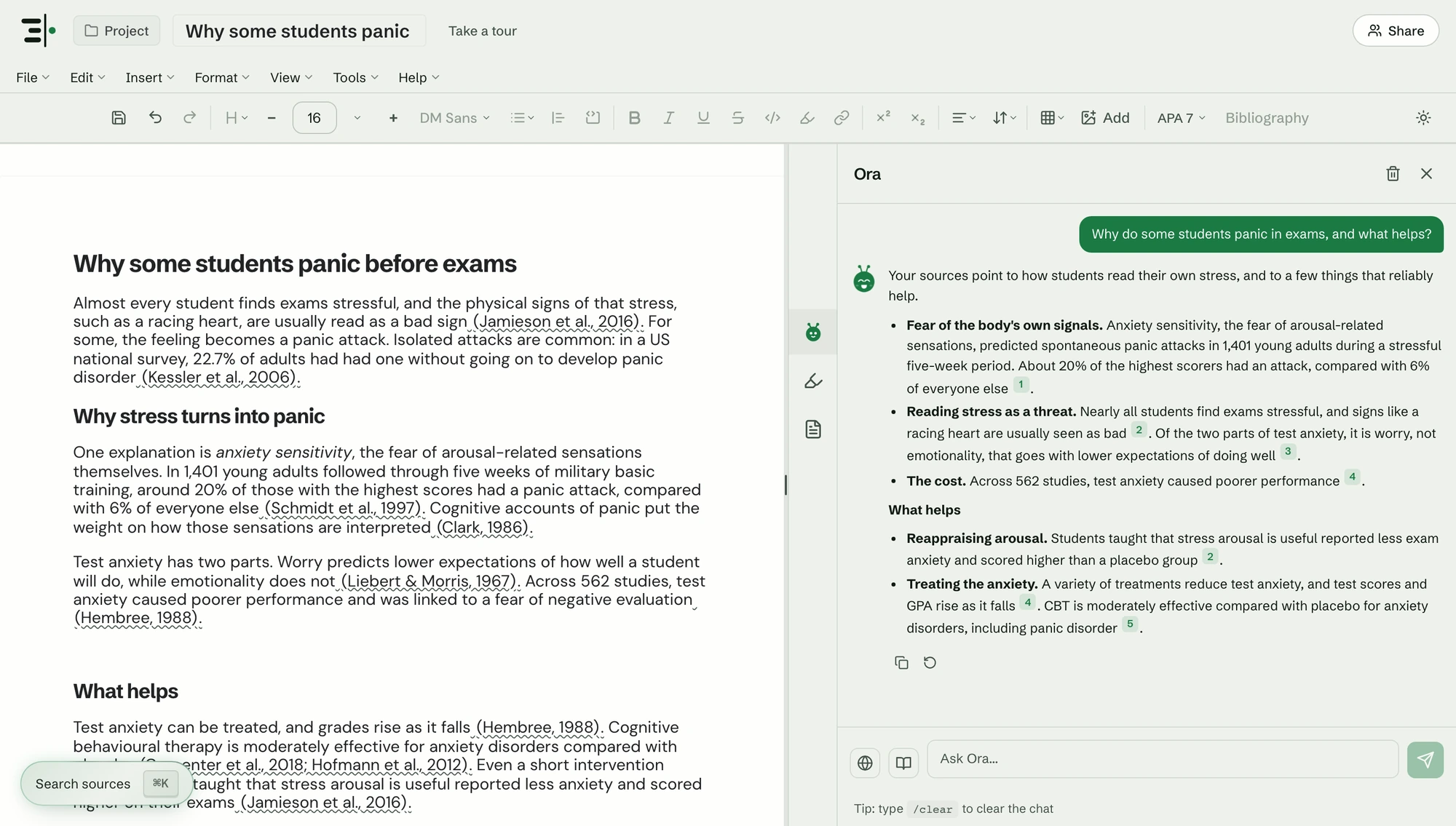Undo the last edit
Image resolution: width=1456 pixels, height=826 pixels.
coord(155,118)
